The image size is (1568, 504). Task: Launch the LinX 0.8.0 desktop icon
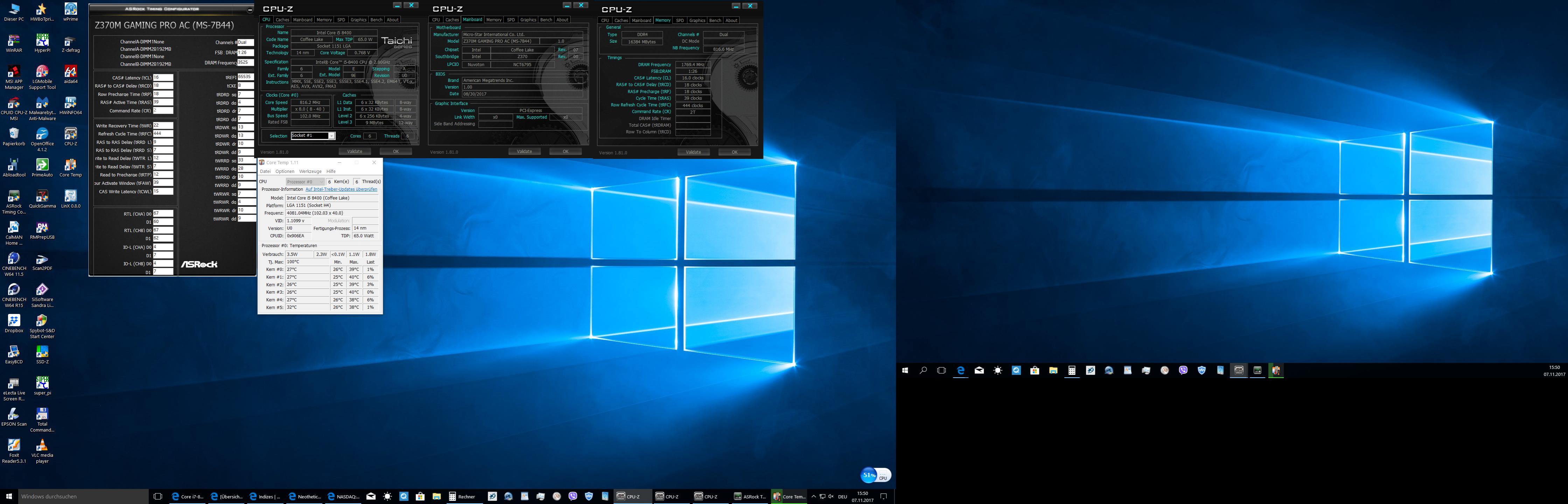point(71,197)
